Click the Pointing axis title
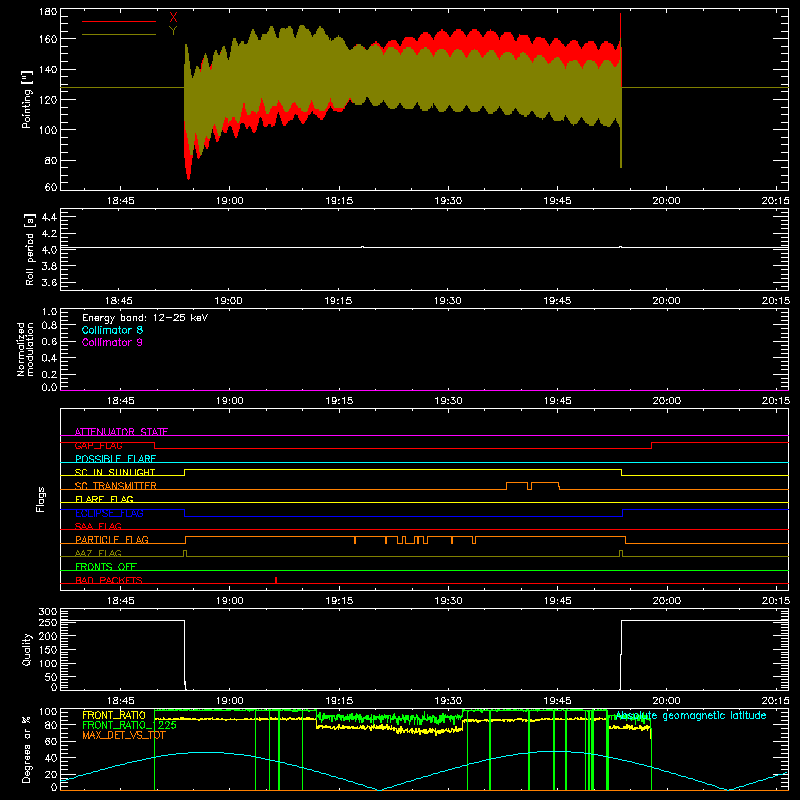Image resolution: width=800 pixels, height=800 pixels. [27, 99]
